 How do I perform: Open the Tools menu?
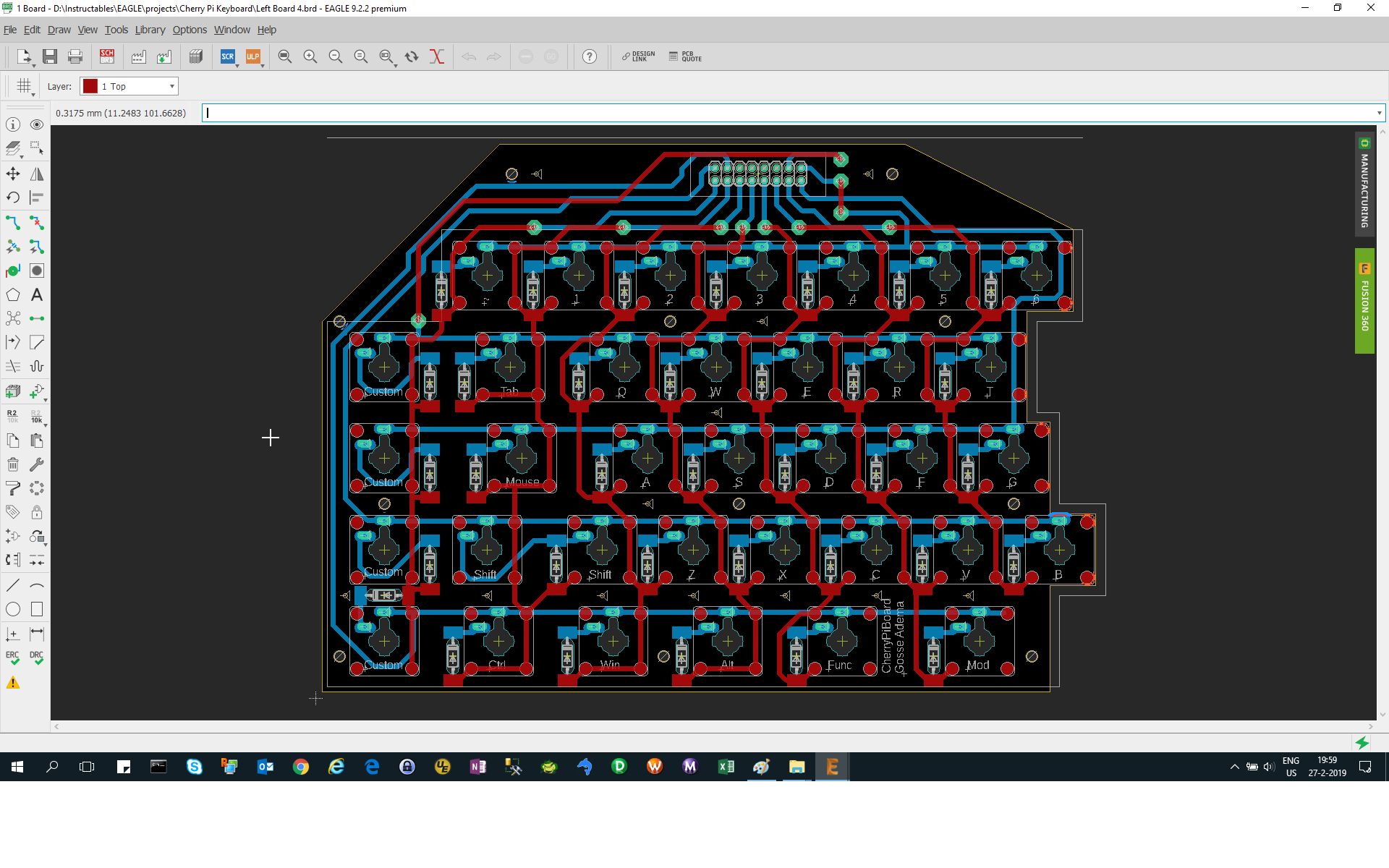pos(116,30)
